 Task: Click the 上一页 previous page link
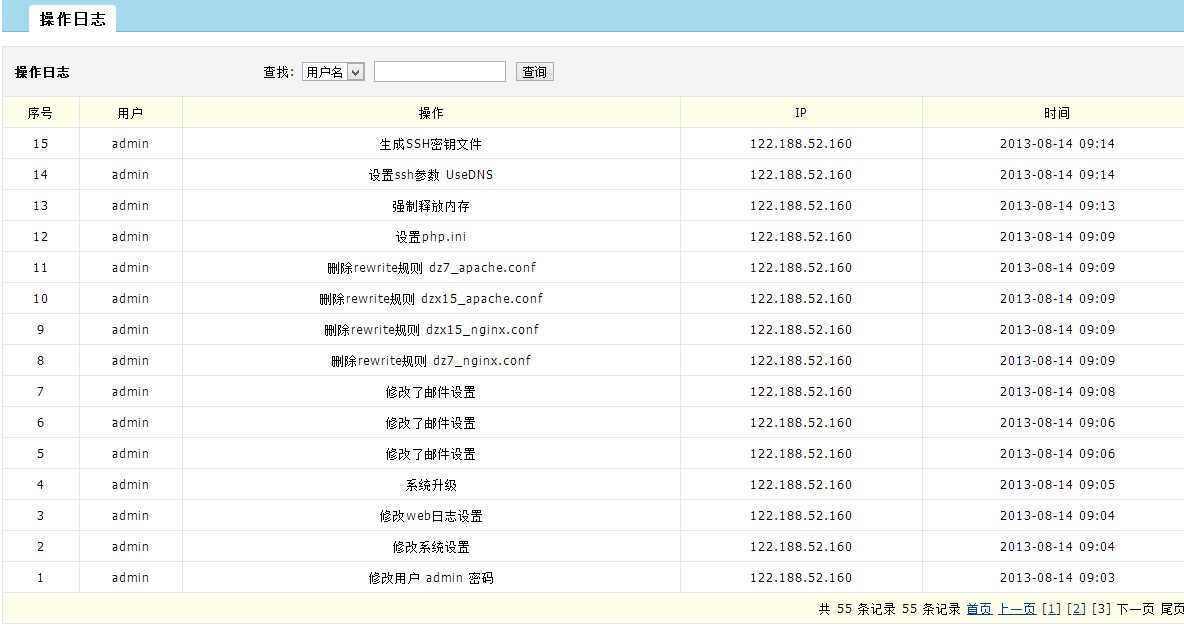[1016, 609]
